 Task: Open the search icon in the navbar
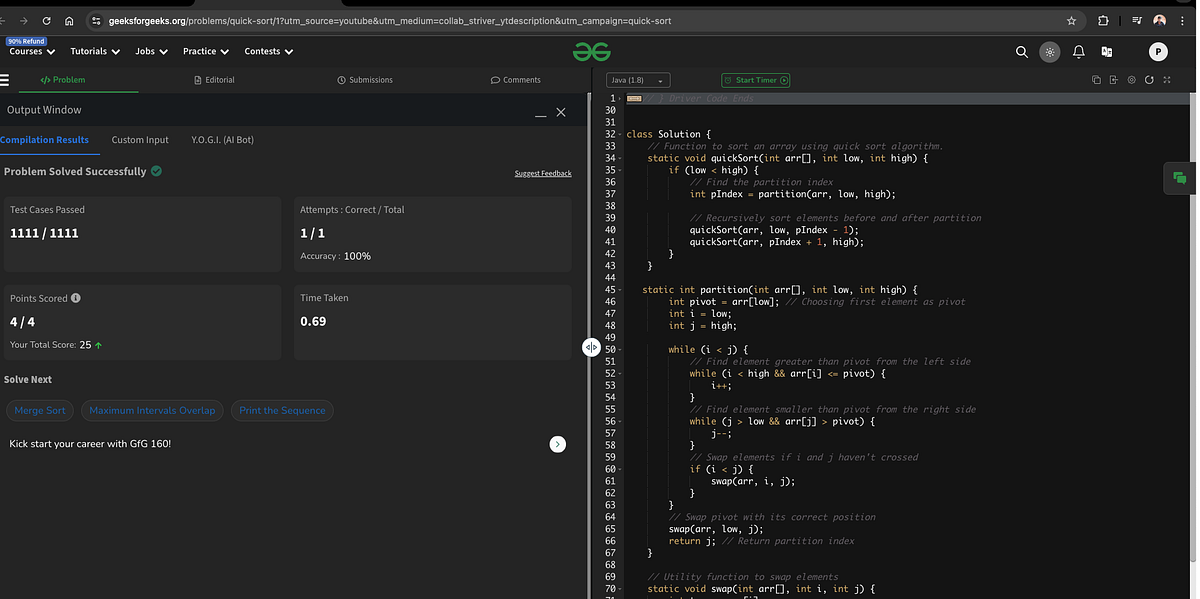(x=1021, y=51)
